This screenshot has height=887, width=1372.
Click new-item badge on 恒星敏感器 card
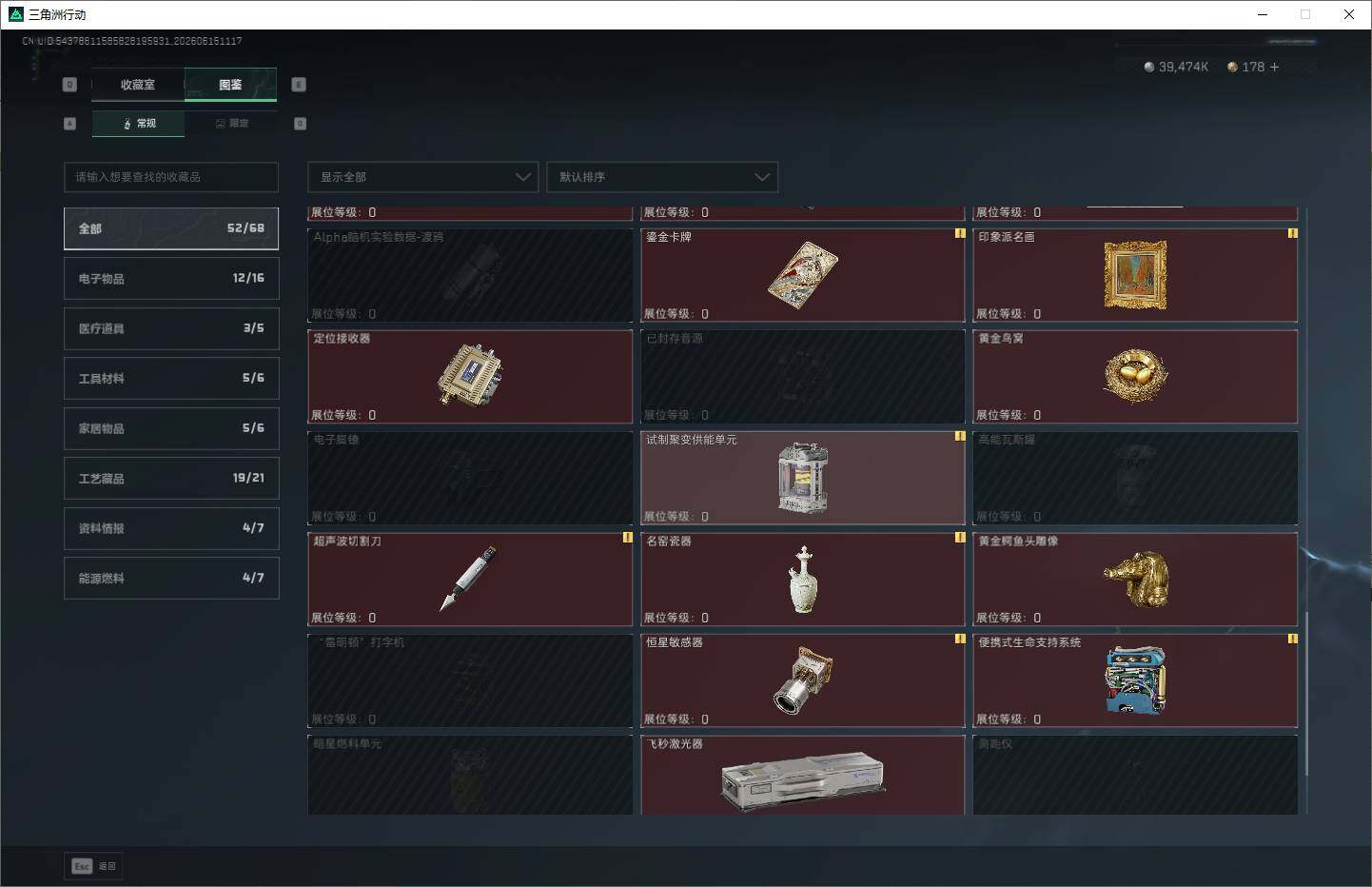coord(960,639)
